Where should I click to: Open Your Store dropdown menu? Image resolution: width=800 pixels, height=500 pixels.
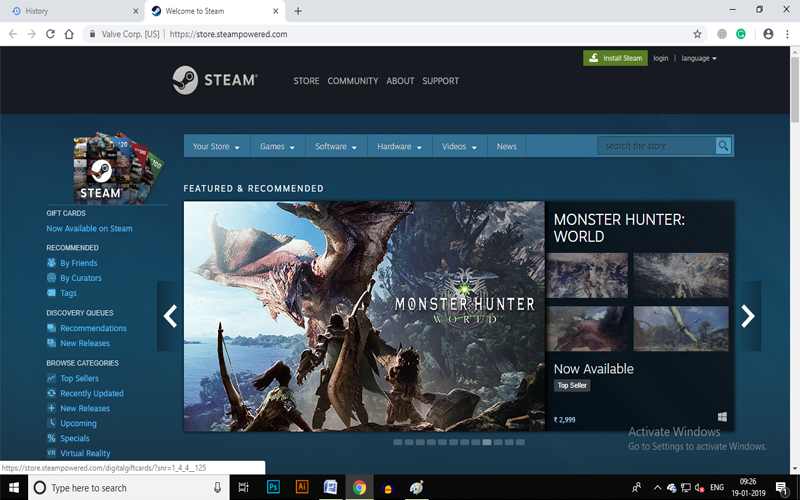(x=216, y=146)
